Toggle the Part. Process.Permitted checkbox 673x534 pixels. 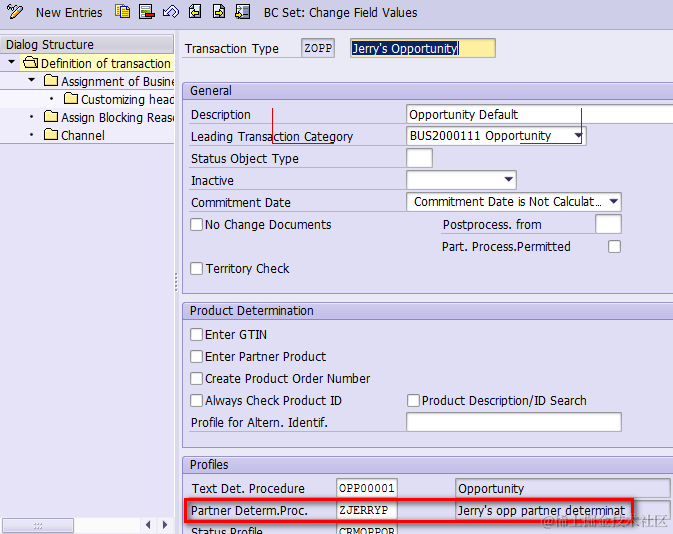614,246
